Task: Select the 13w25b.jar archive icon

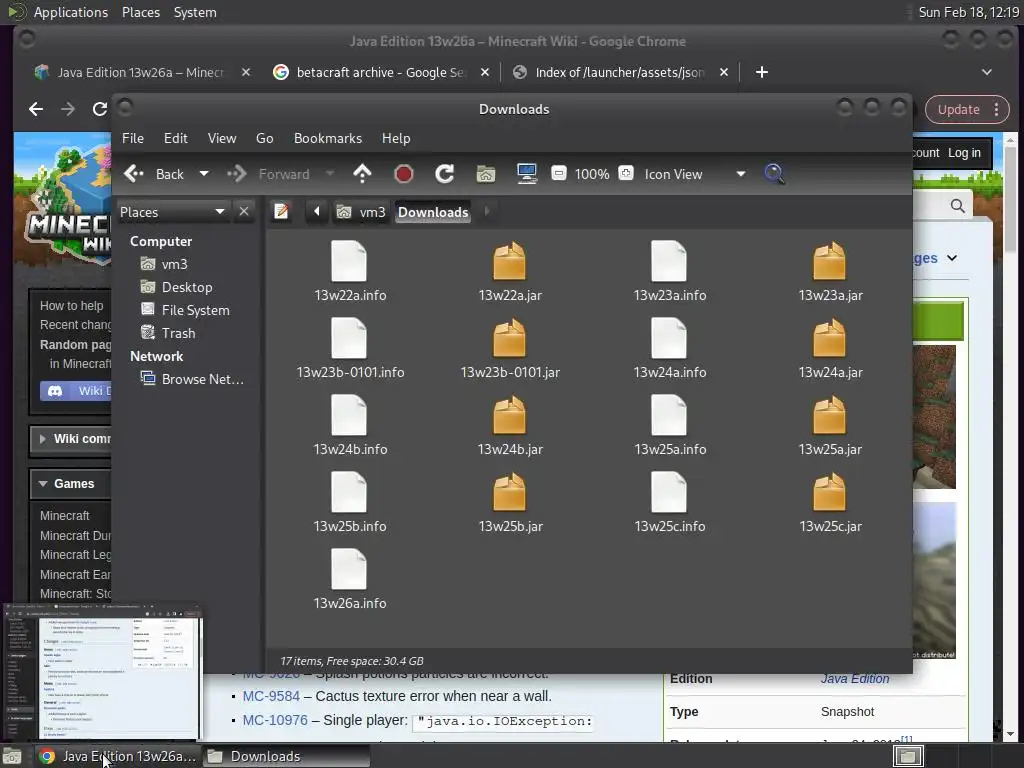Action: [509, 492]
